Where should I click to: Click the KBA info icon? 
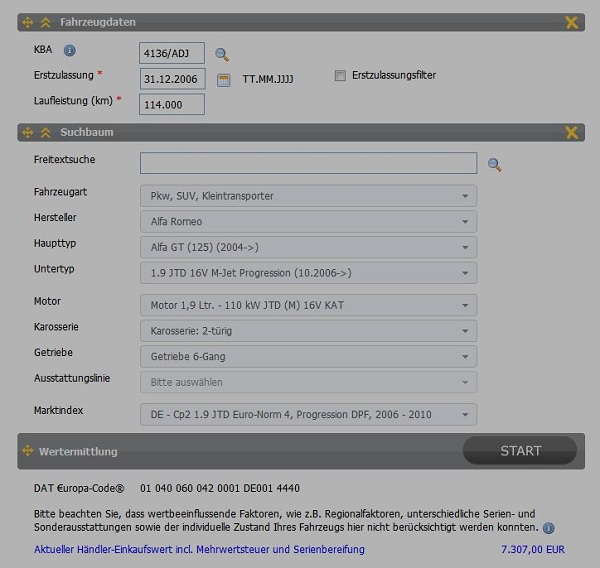pos(70,51)
